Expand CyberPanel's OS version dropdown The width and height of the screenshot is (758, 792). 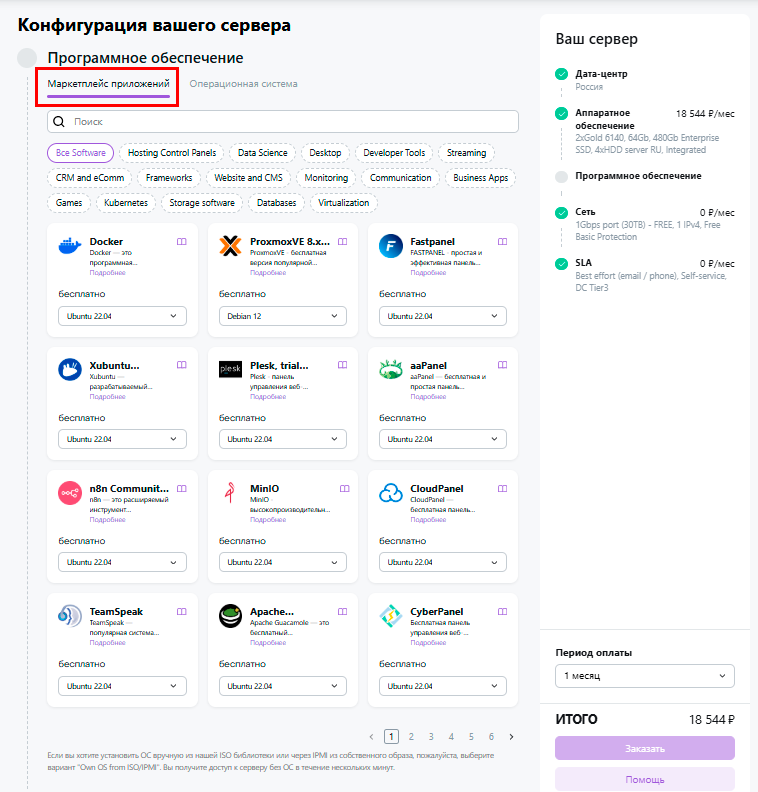click(x=443, y=686)
